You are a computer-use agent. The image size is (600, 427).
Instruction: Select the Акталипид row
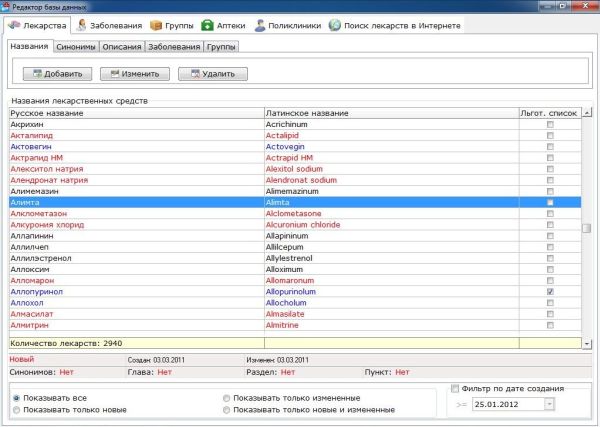pos(295,135)
